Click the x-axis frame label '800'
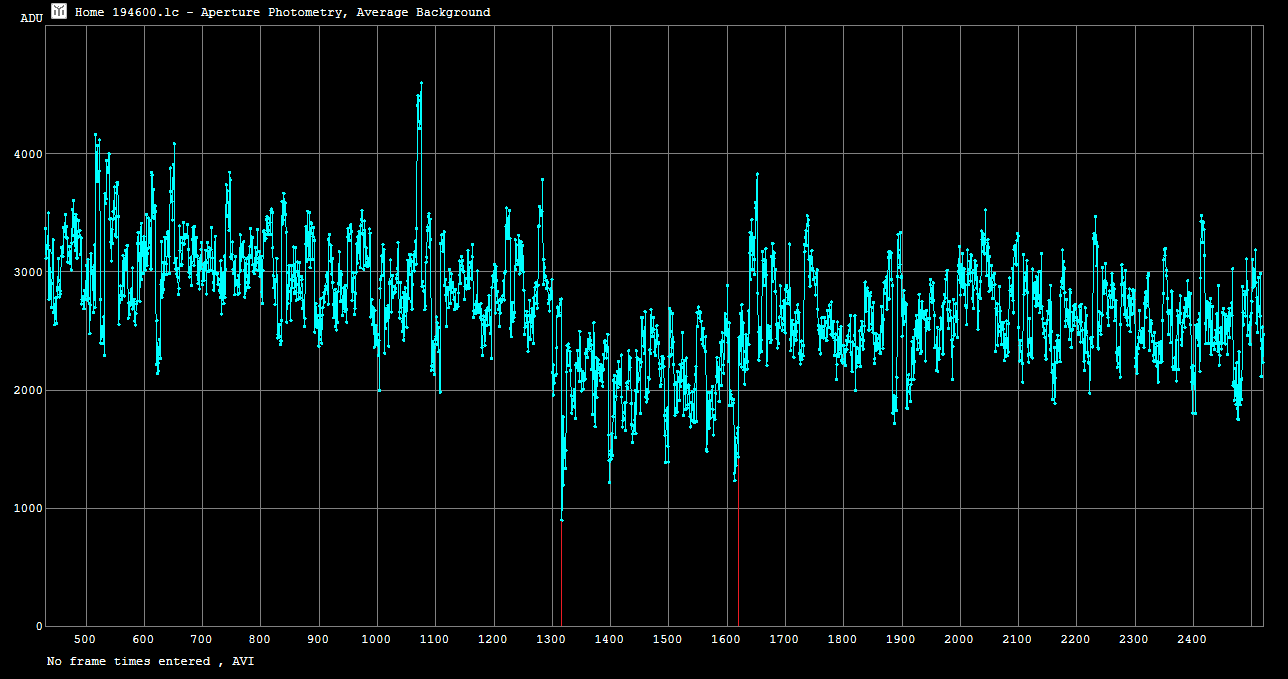Viewport: 1288px width, 679px height. point(260,639)
